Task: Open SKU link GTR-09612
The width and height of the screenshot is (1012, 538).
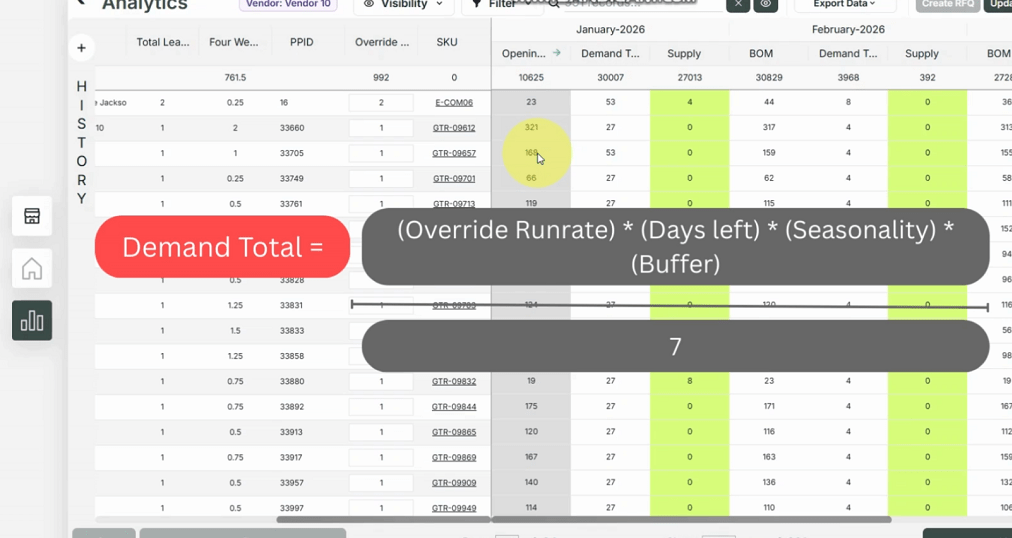Action: click(x=454, y=128)
